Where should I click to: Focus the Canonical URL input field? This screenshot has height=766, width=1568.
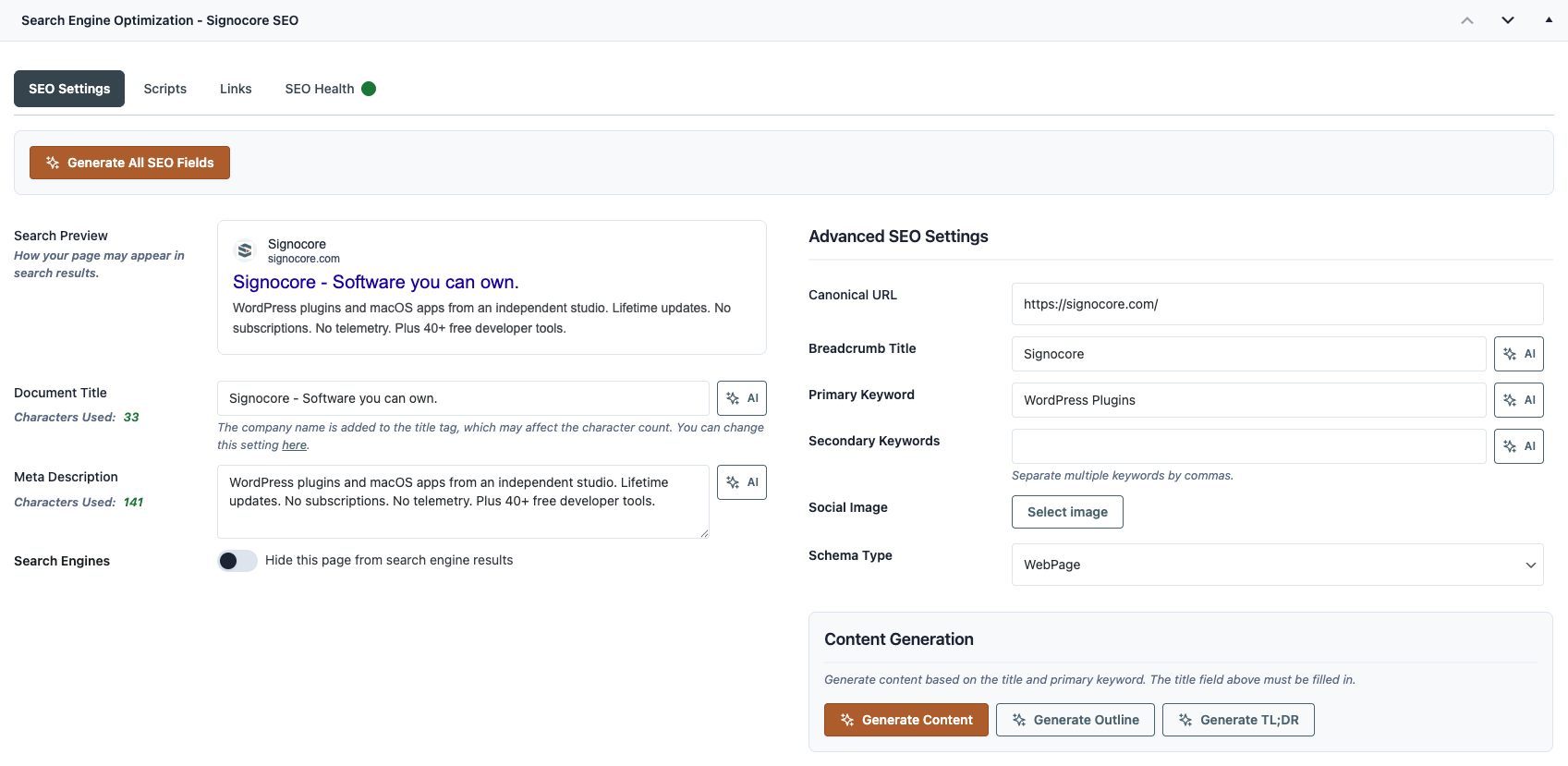1278,304
